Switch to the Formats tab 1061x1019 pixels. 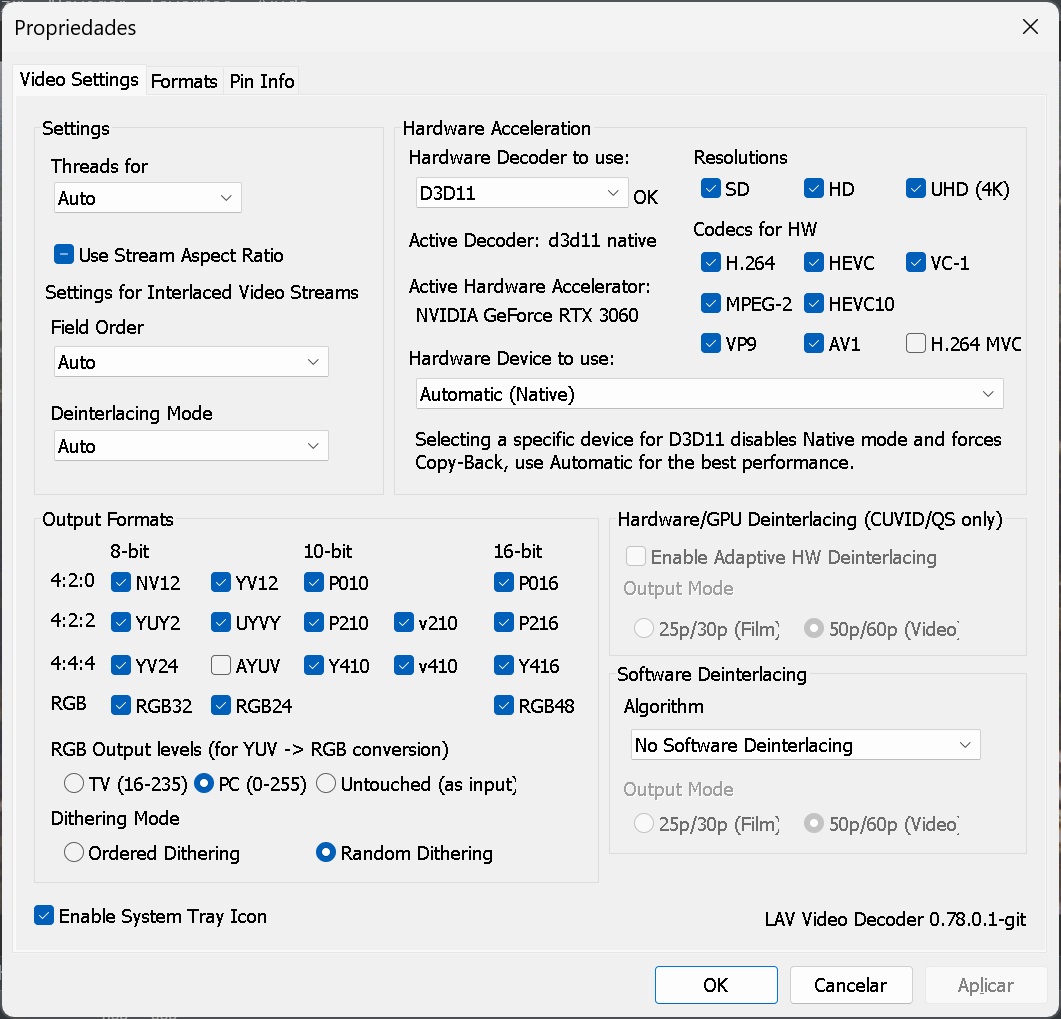point(184,82)
